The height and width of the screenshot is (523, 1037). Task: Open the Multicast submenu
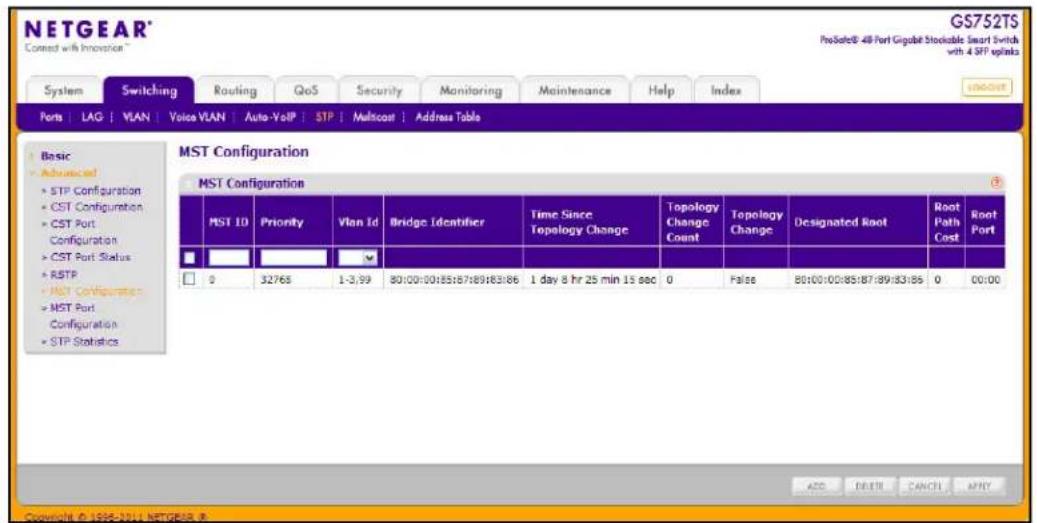click(x=374, y=117)
